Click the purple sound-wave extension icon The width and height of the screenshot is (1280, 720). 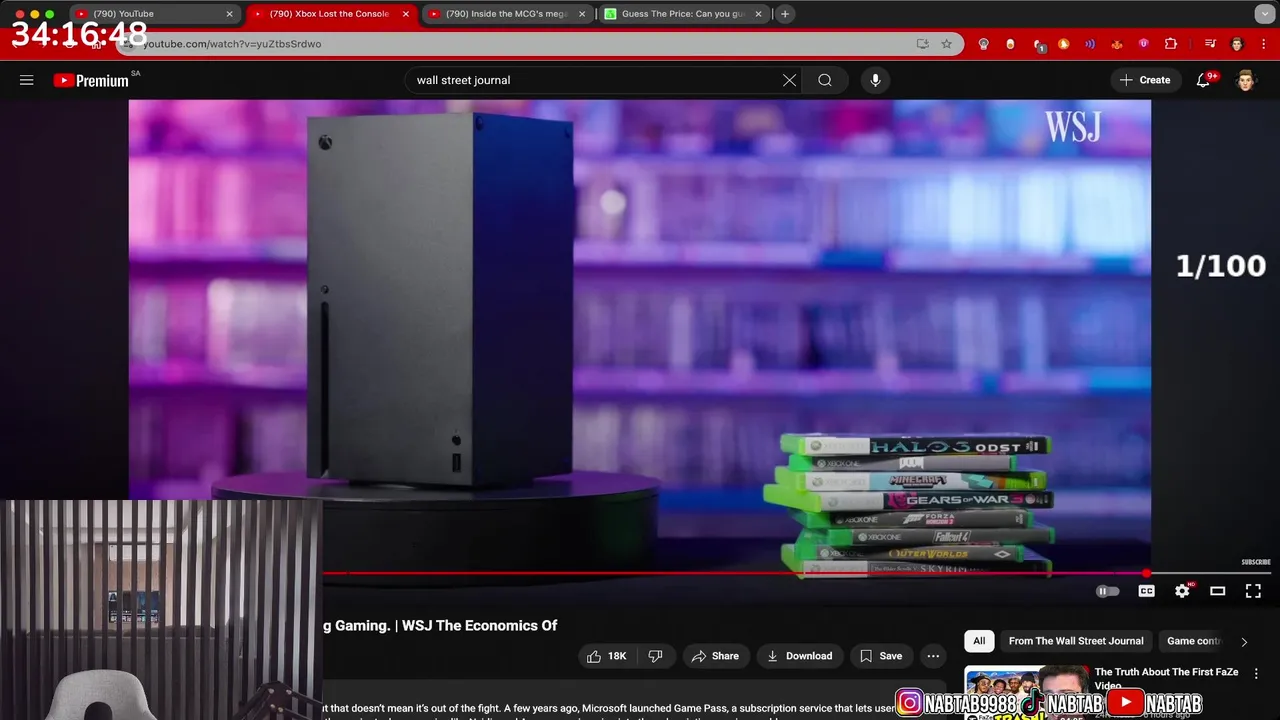click(x=1090, y=44)
